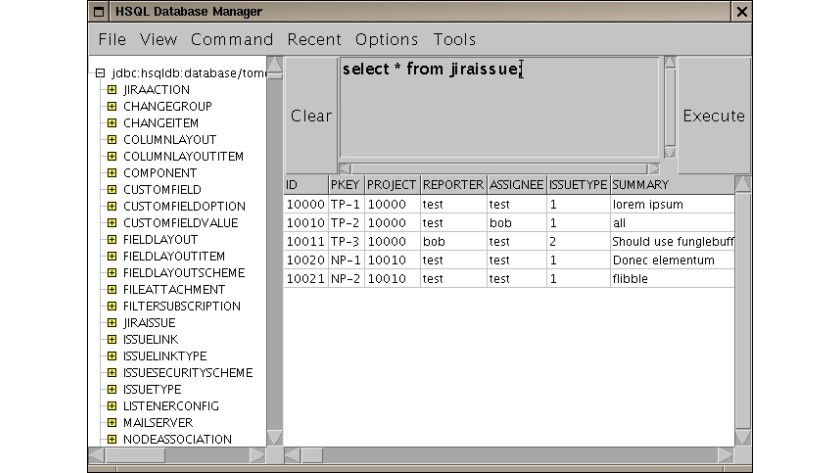Image resolution: width=840 pixels, height=473 pixels.
Task: Open the File menu
Action: 112,39
